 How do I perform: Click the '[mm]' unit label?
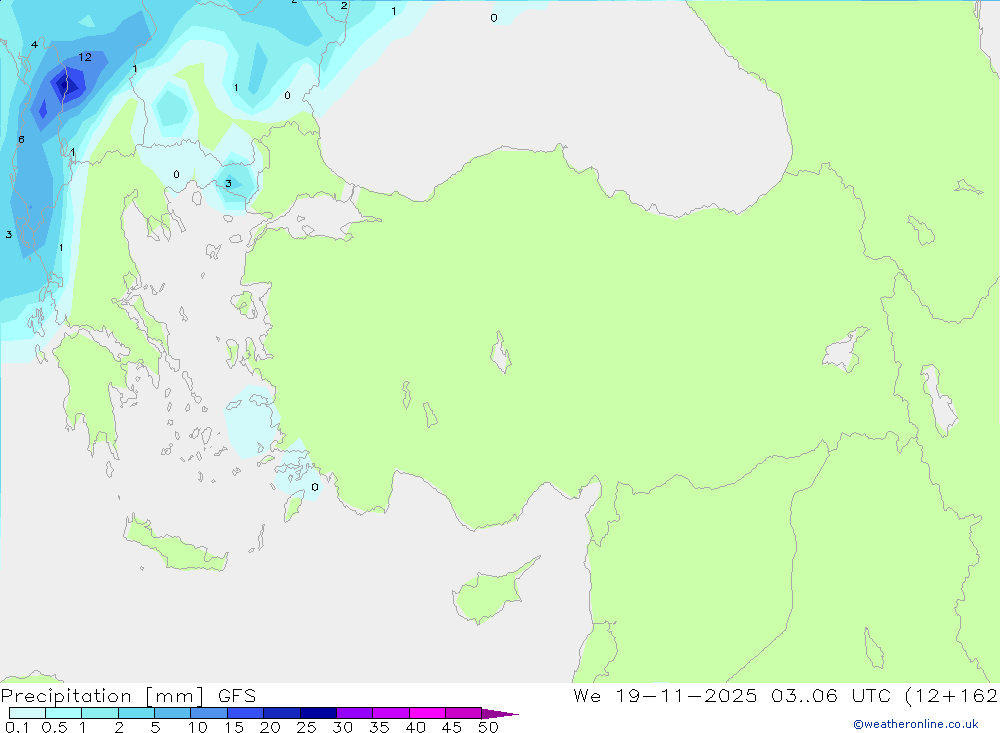click(x=175, y=696)
